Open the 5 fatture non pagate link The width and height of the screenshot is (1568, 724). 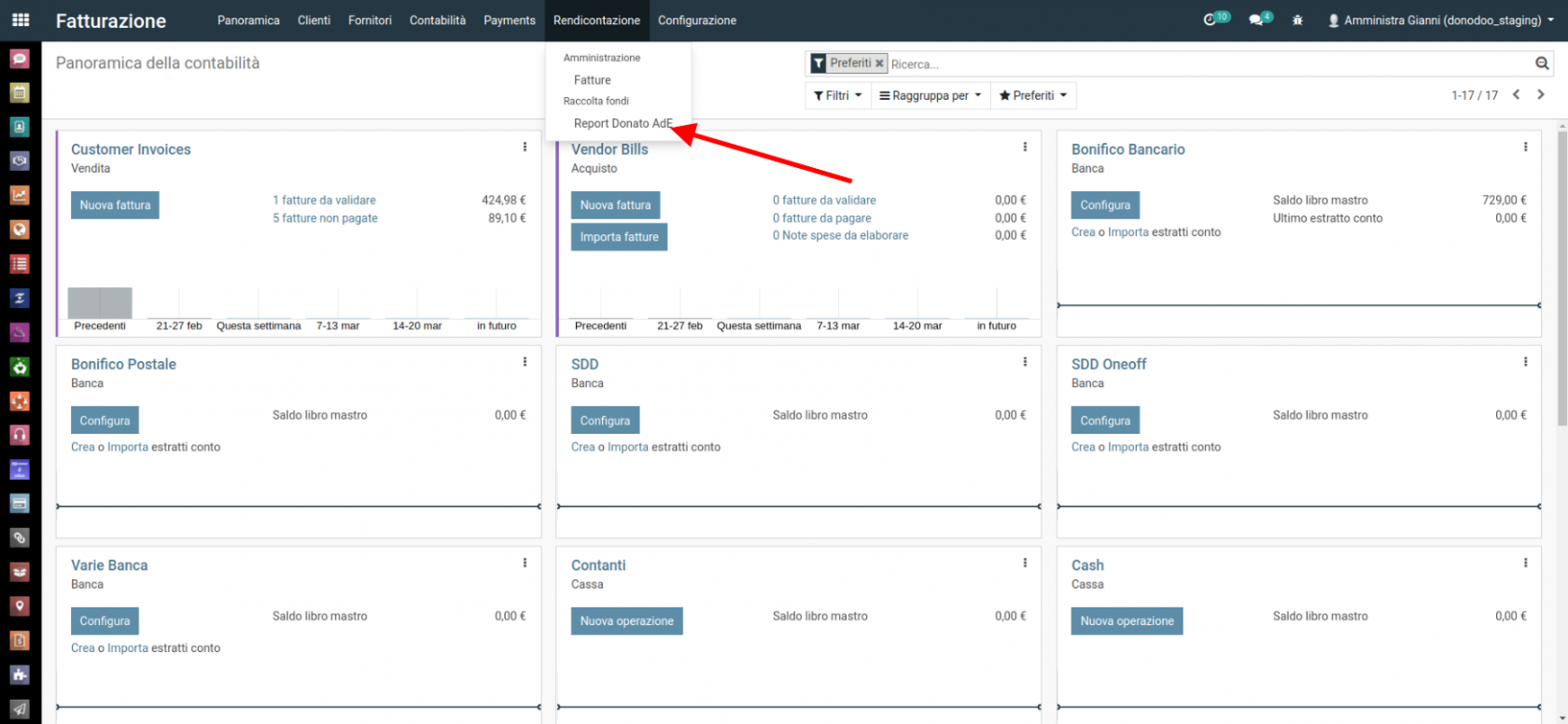pyautogui.click(x=325, y=218)
